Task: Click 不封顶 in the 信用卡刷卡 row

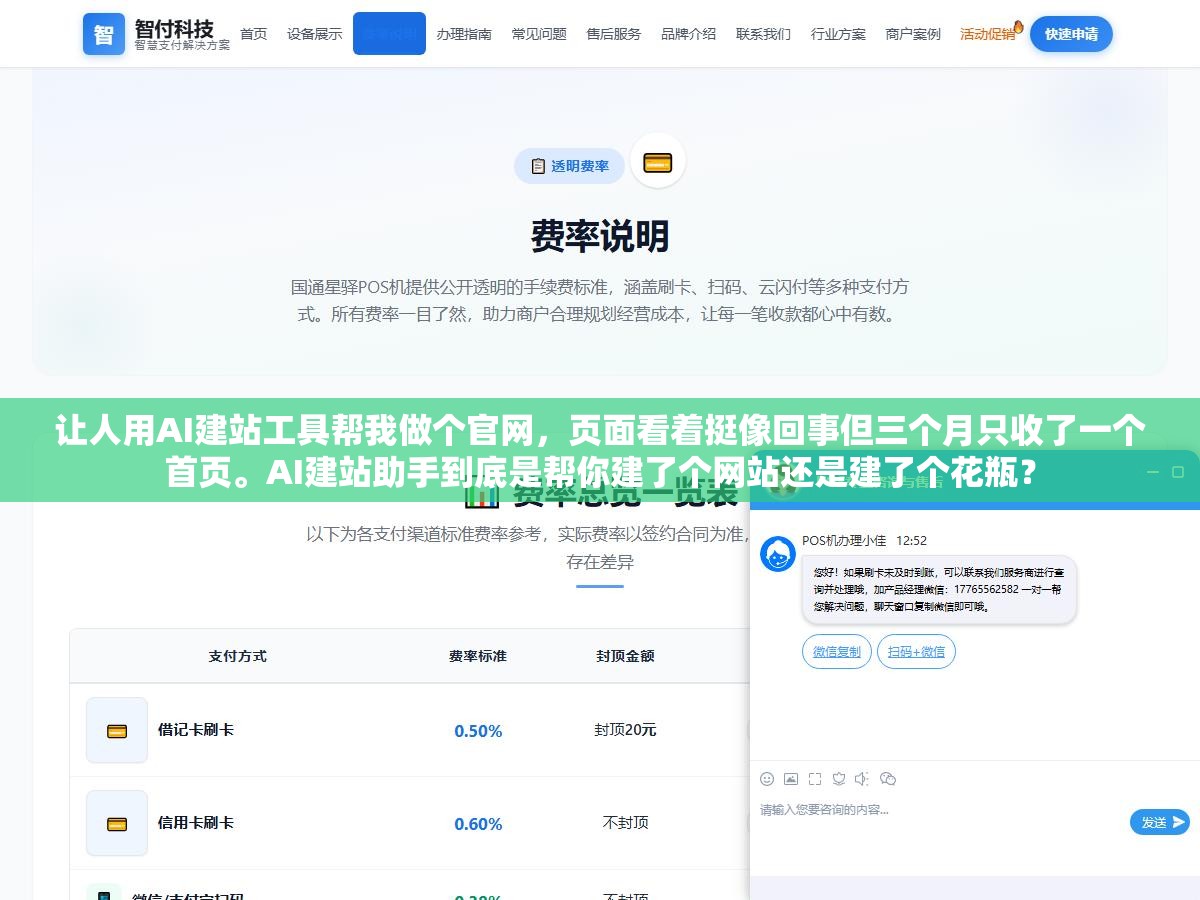Action: (625, 823)
